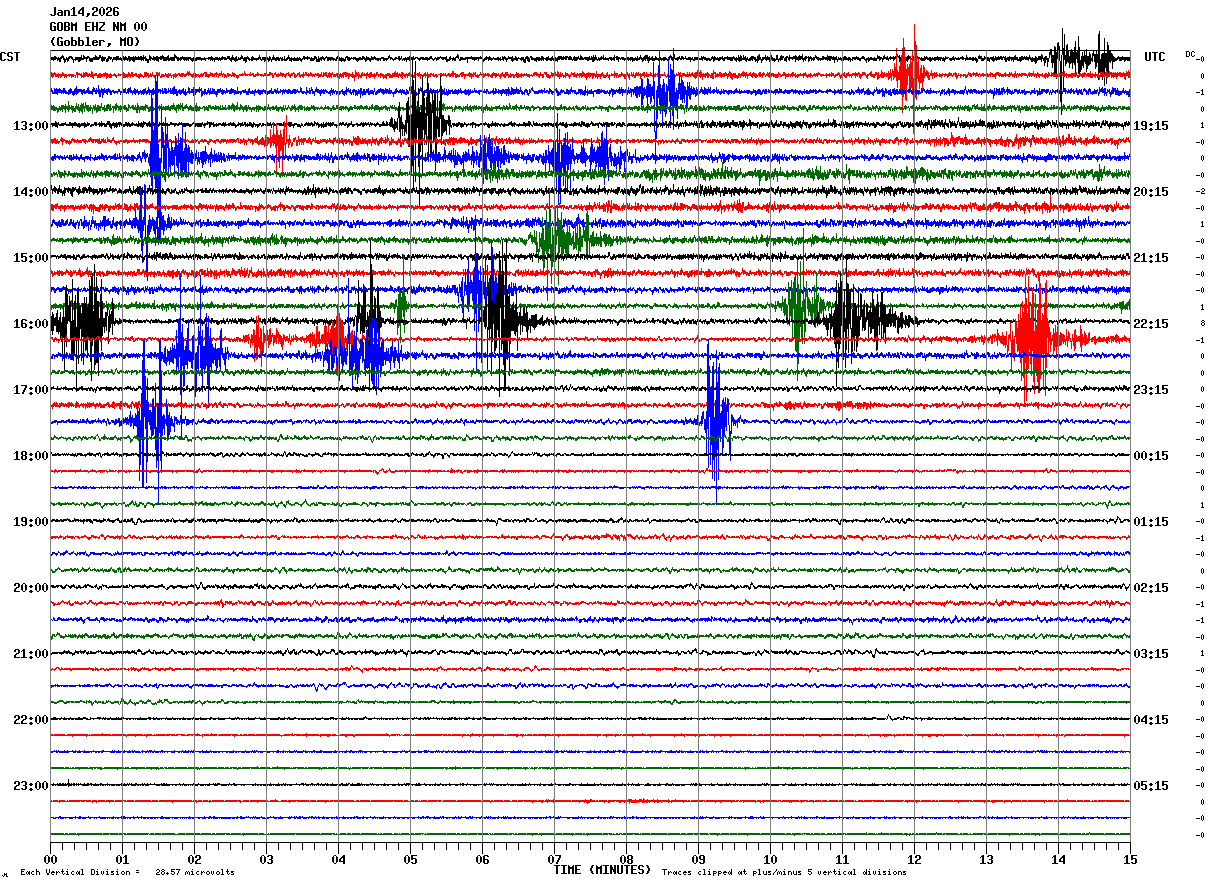Click the CST timezone label
The height and width of the screenshot is (886, 1210).
pos(10,57)
